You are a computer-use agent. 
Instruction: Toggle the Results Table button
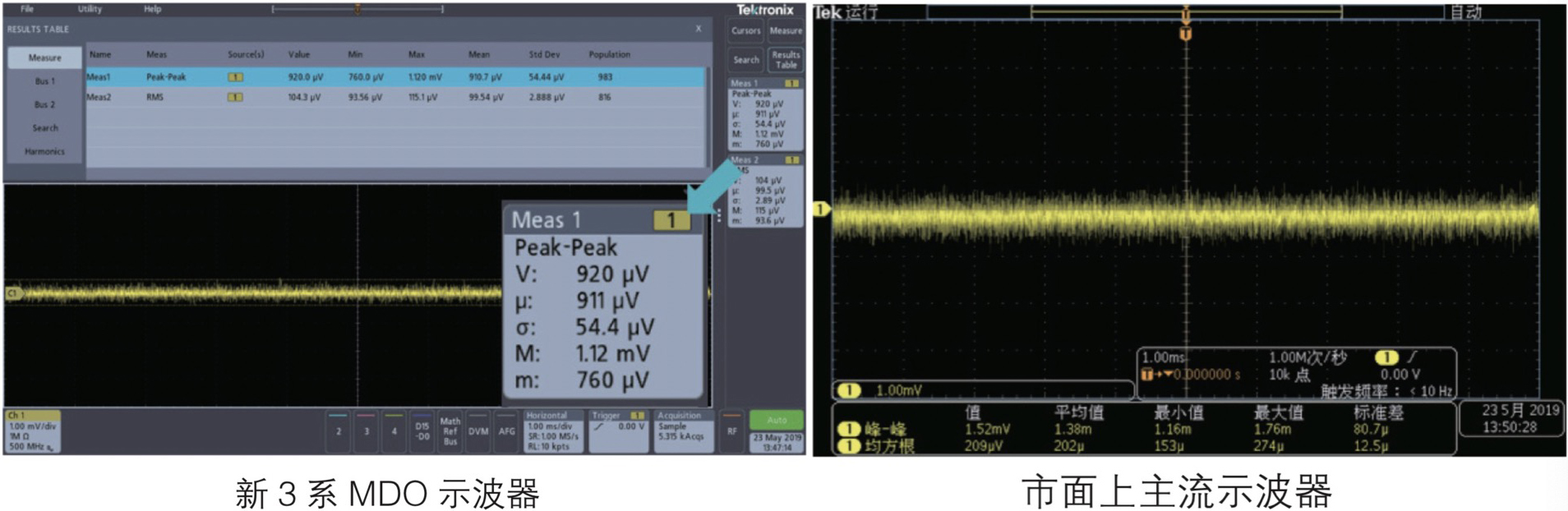(x=786, y=60)
